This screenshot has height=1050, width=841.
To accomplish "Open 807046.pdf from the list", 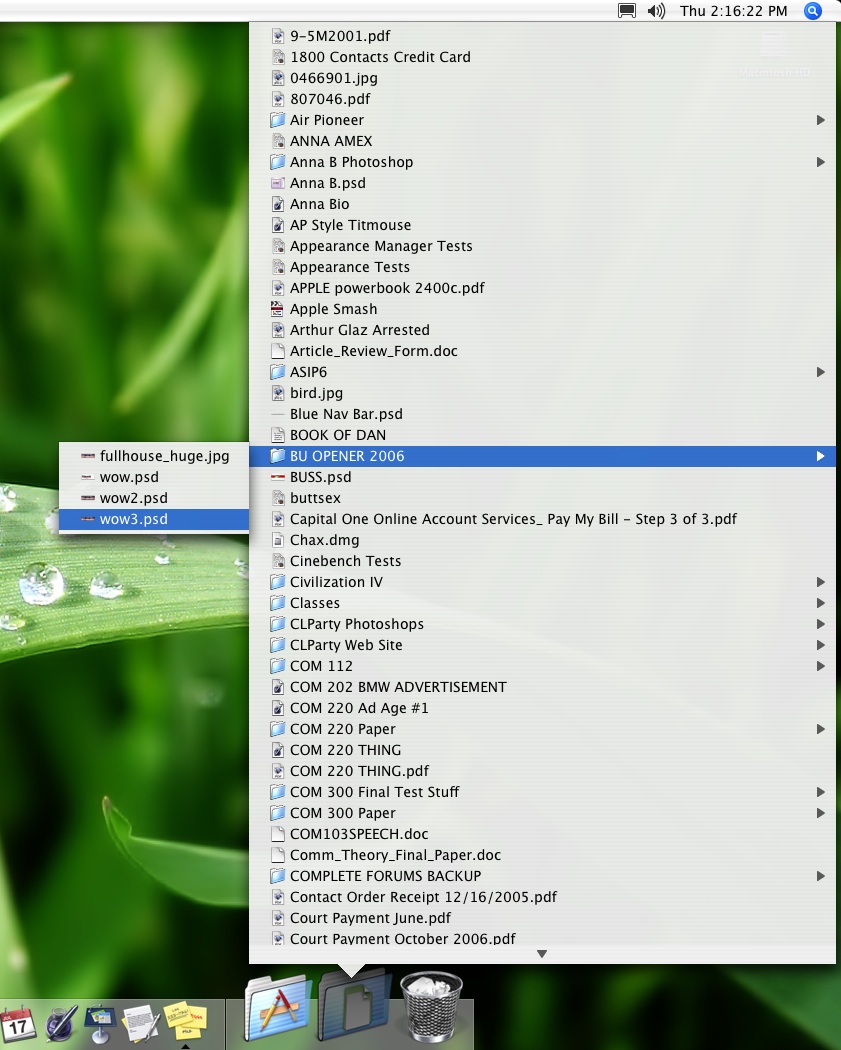I will tap(542, 99).
